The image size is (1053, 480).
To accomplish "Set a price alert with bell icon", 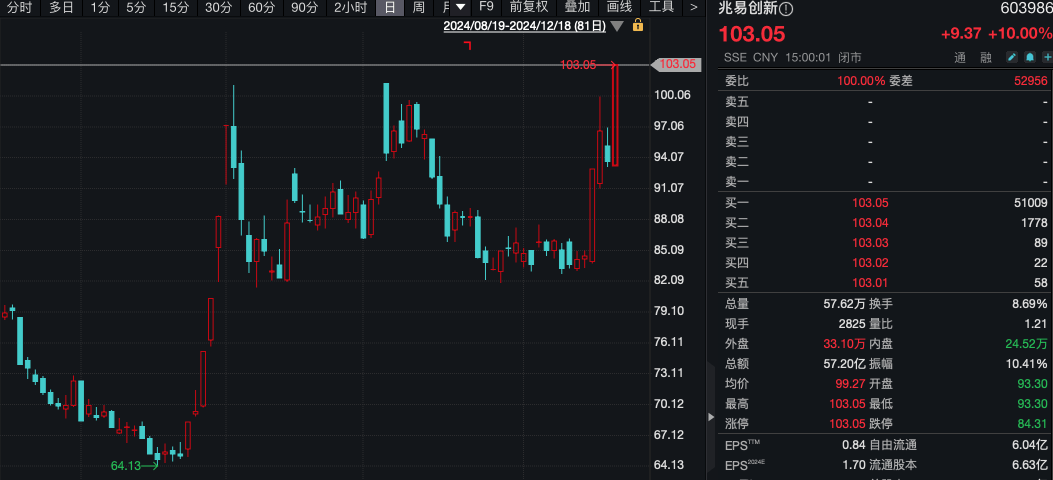I will tap(1029, 58).
